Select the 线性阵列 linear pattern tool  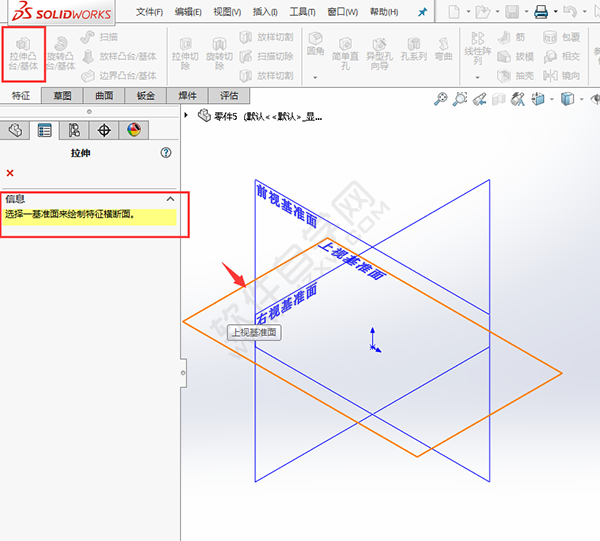point(478,49)
